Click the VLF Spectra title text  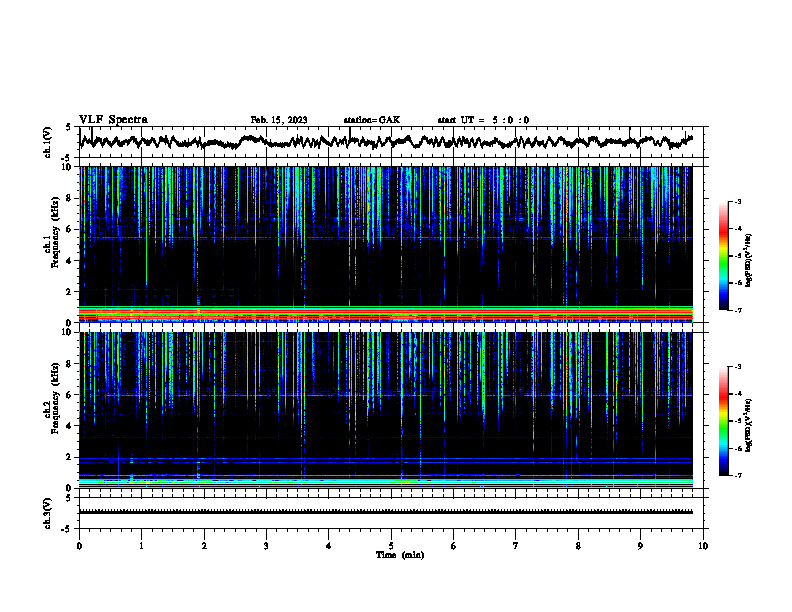tap(113, 120)
